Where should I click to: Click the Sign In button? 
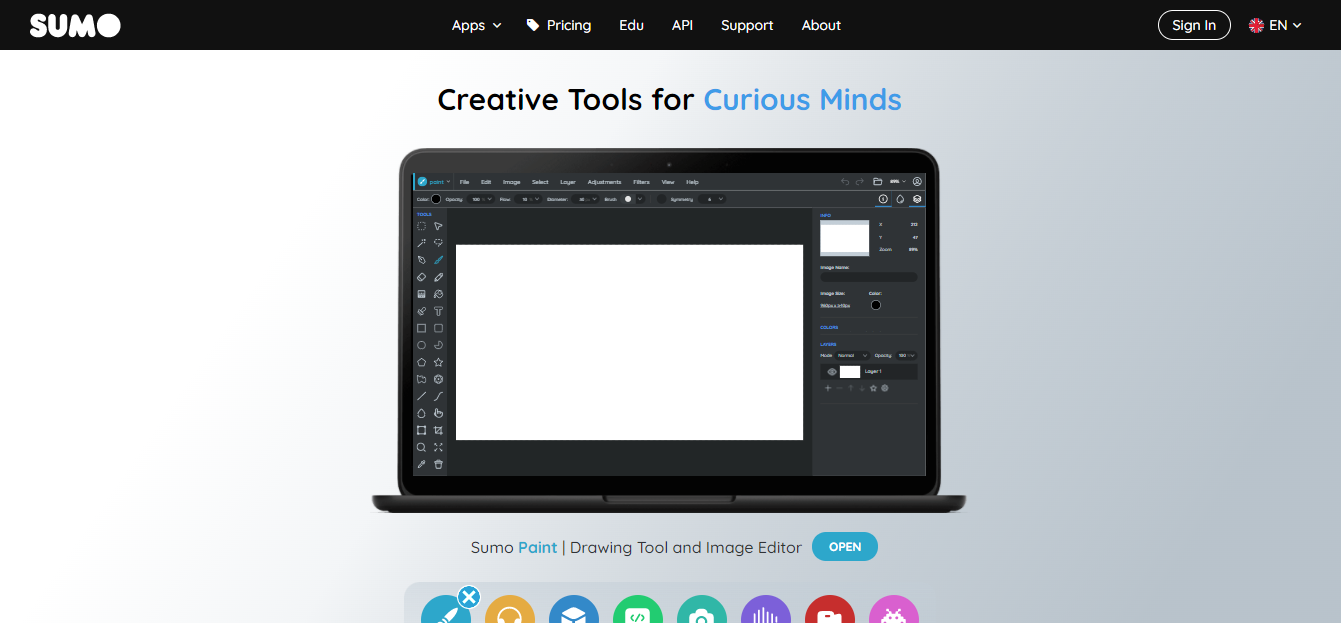(x=1194, y=25)
